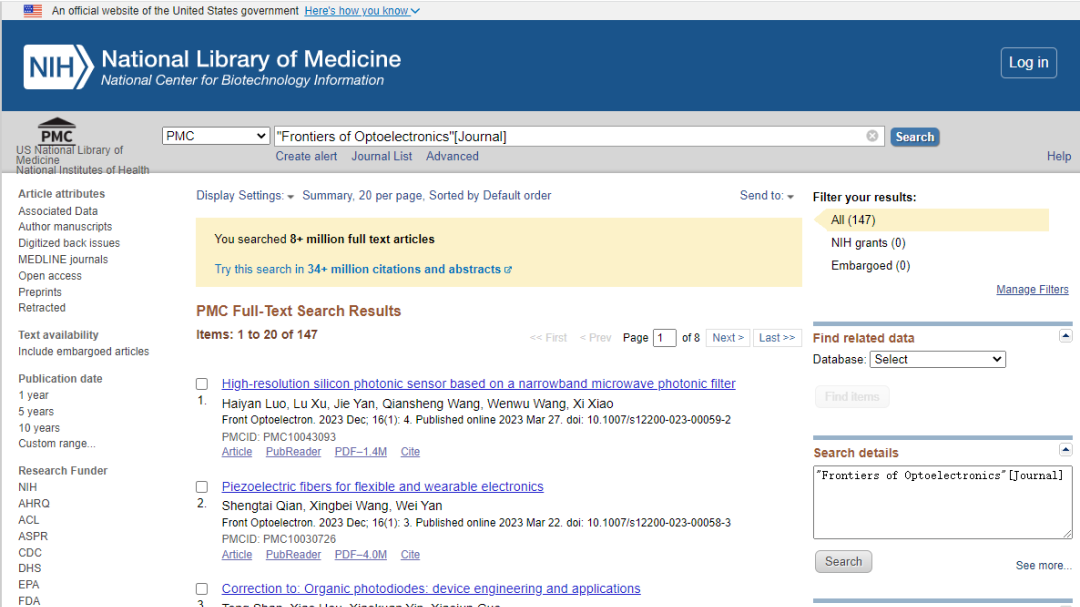The image size is (1080, 607).
Task: Open the Journal List link
Action: pos(382,156)
